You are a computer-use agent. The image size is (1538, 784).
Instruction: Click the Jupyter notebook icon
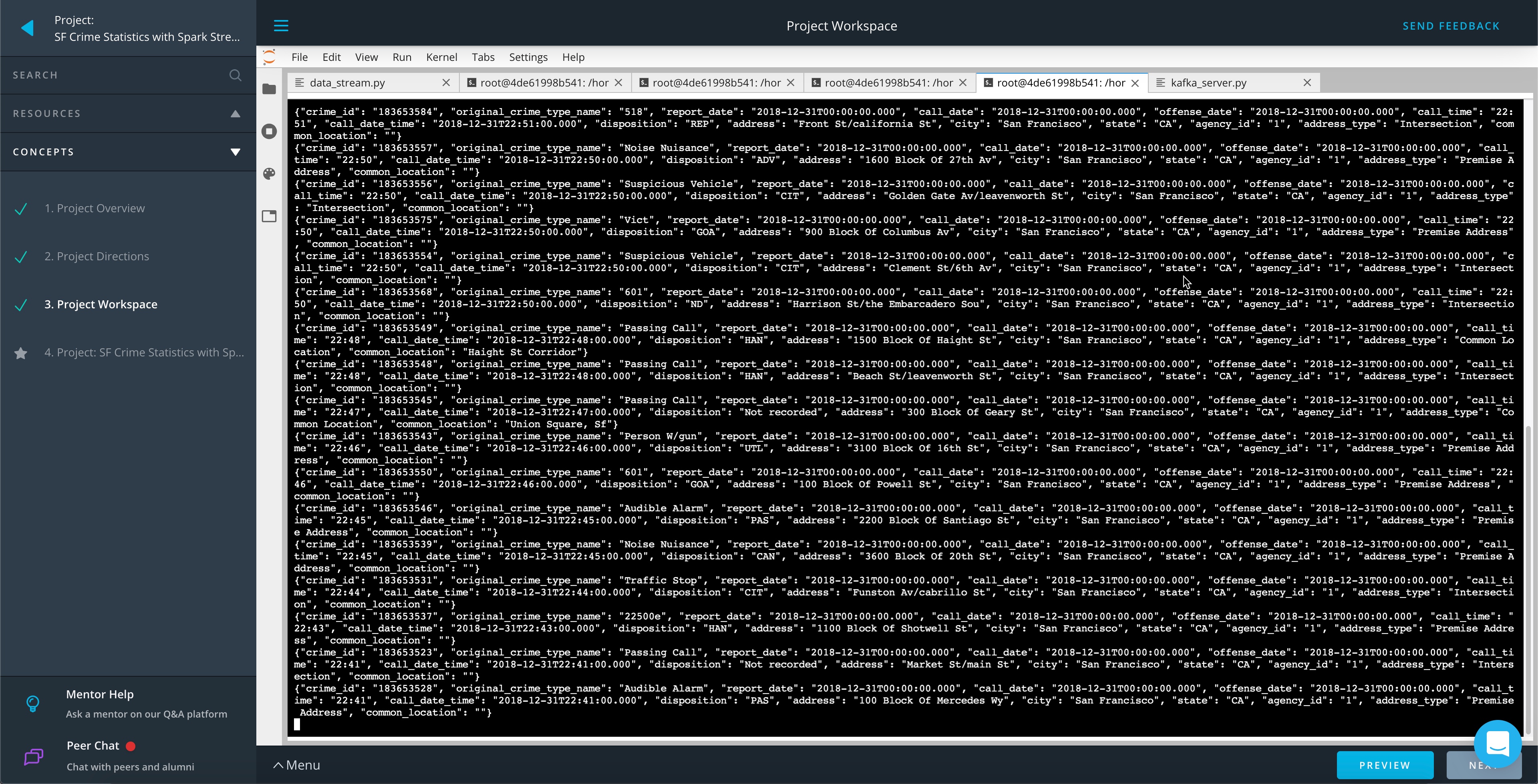pos(269,57)
